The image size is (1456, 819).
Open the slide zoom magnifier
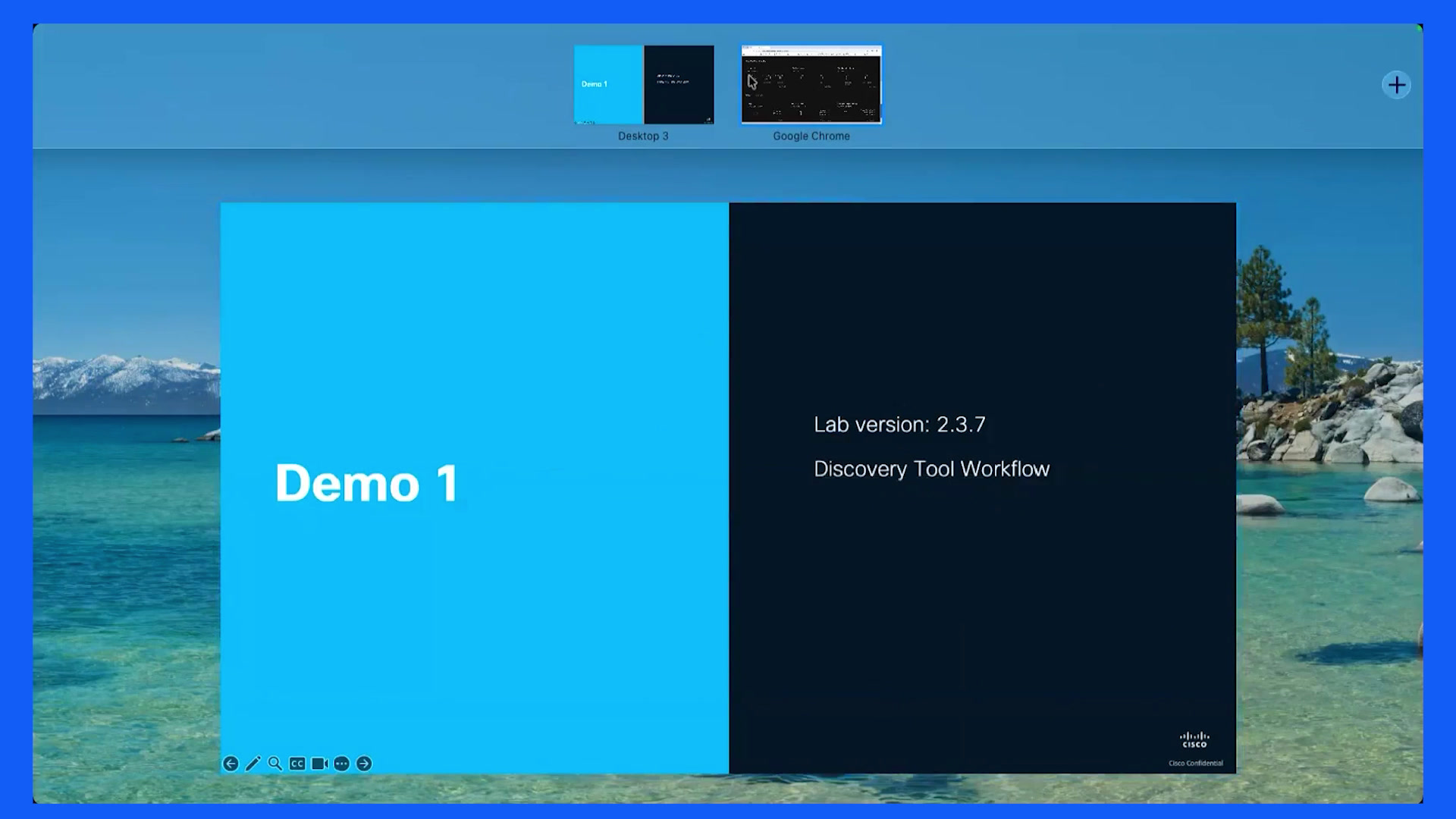(x=275, y=764)
